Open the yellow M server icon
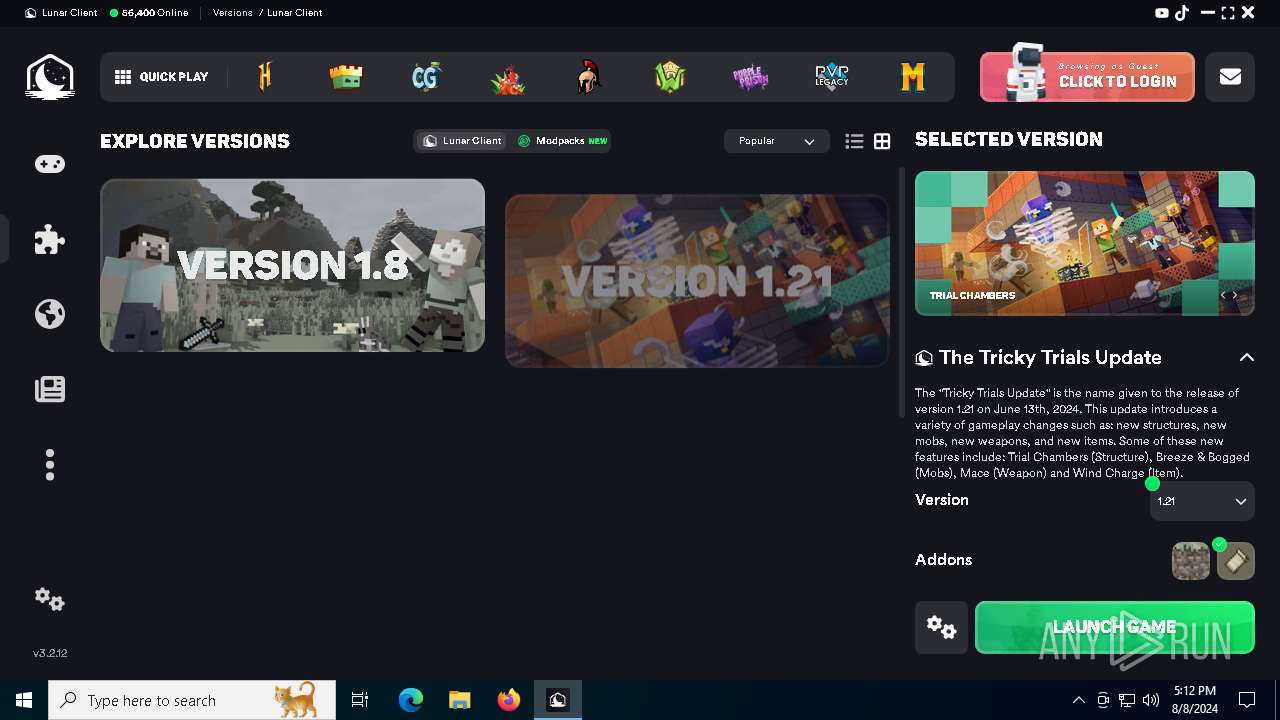The image size is (1280, 720). 913,77
